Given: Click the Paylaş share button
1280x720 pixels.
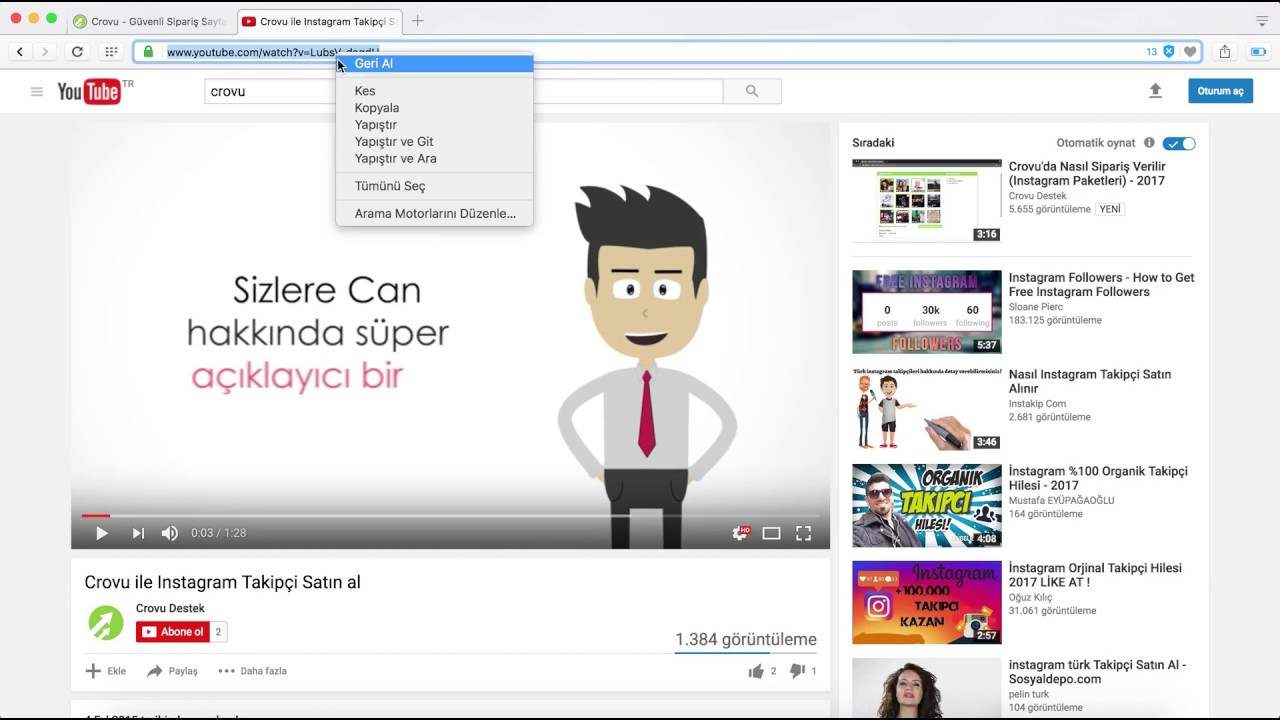Looking at the screenshot, I should pos(172,671).
